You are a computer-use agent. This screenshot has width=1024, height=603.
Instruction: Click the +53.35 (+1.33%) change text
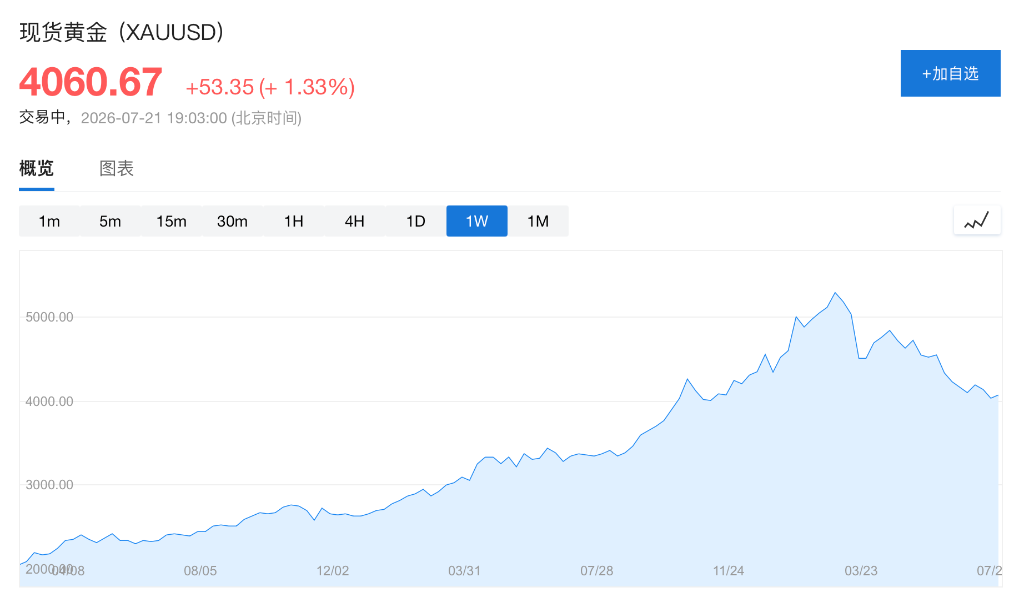pos(270,87)
